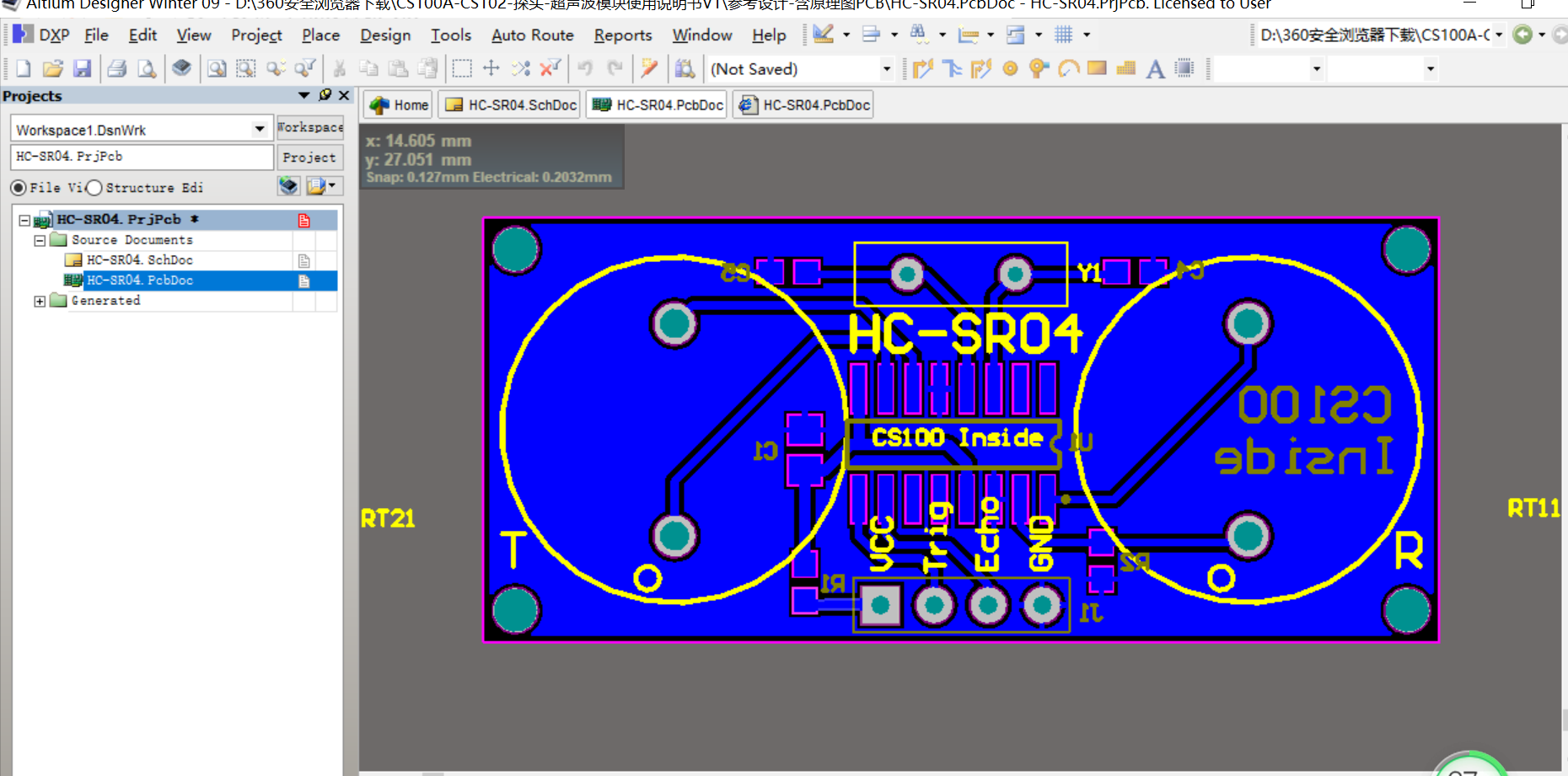The height and width of the screenshot is (776, 1568).
Task: Zoom on selected objects icon
Action: 276,68
